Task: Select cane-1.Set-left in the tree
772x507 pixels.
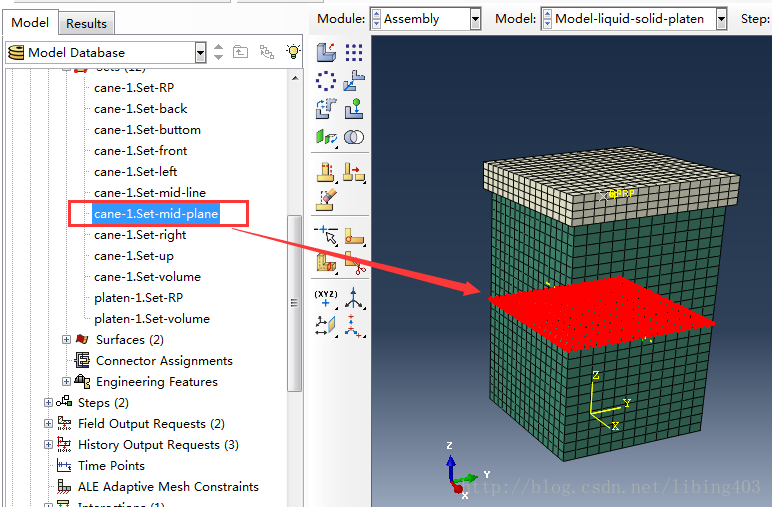Action: coord(135,172)
